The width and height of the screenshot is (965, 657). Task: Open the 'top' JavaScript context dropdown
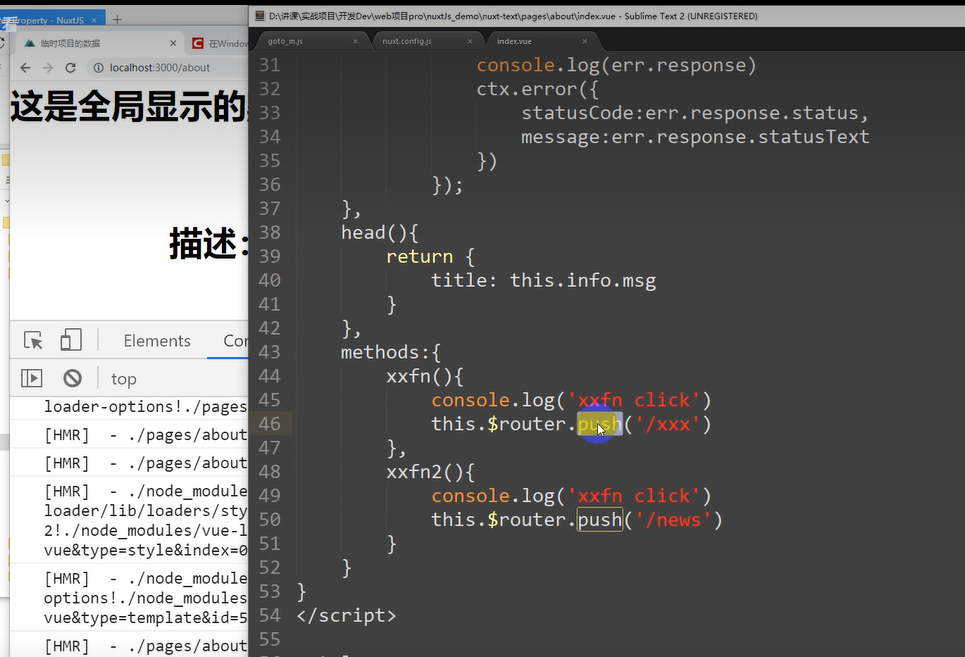(124, 379)
